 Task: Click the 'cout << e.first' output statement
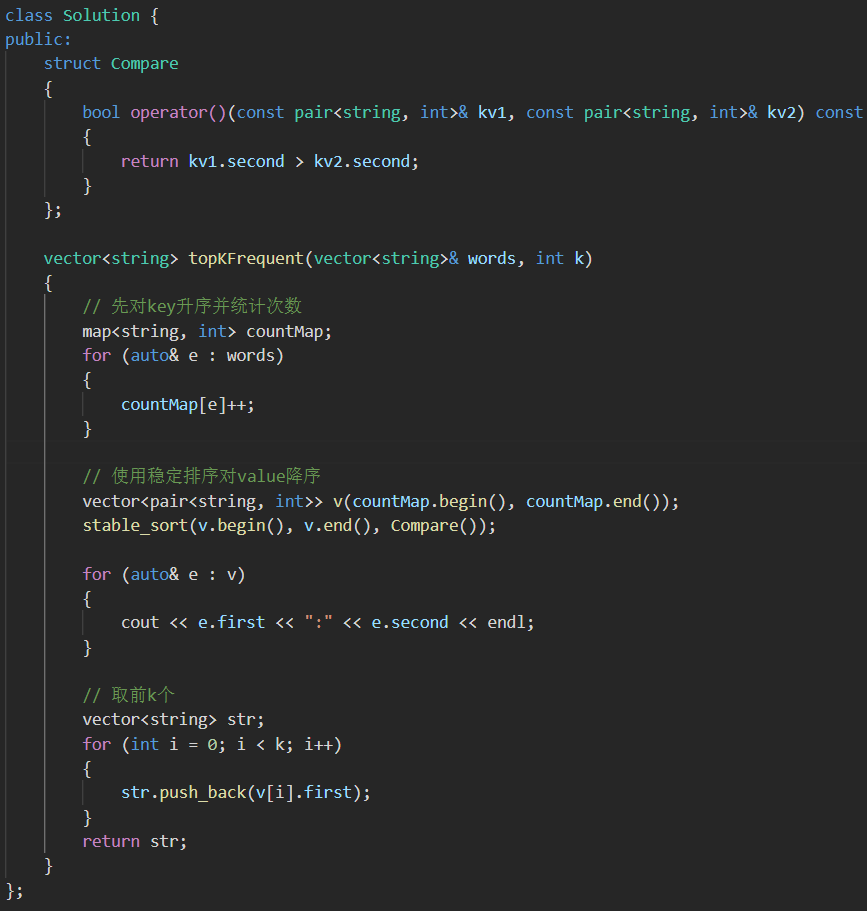pyautogui.click(x=328, y=623)
